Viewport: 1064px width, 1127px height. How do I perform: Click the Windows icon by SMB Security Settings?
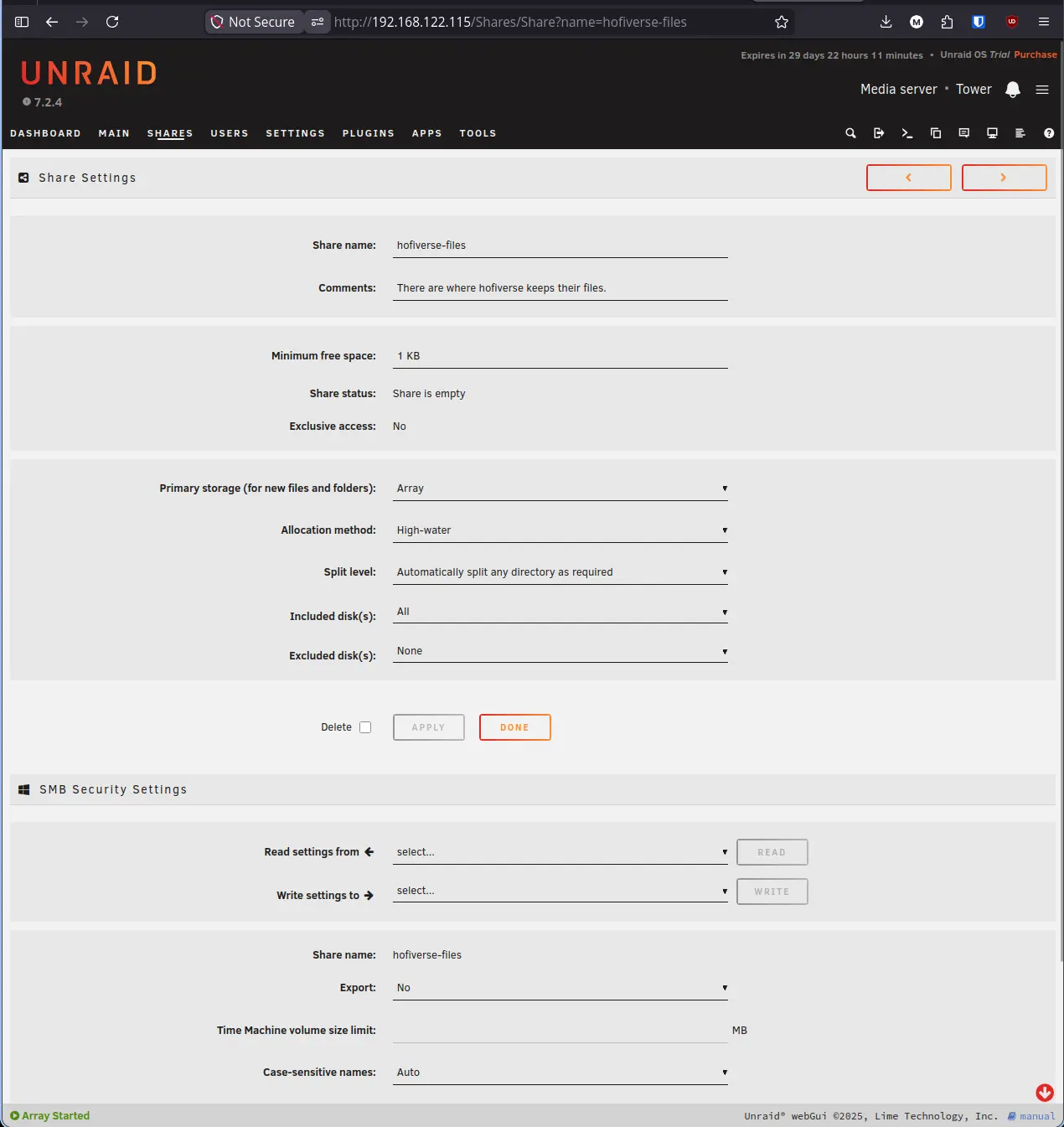pyautogui.click(x=24, y=789)
